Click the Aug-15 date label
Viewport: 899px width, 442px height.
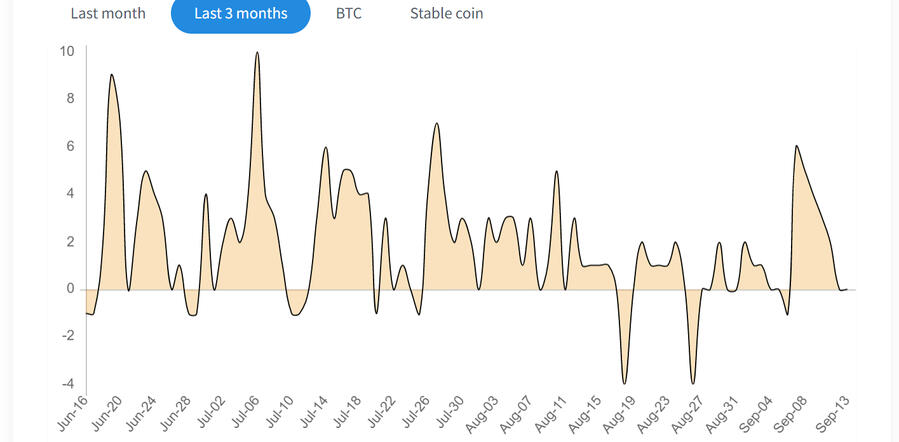point(582,415)
